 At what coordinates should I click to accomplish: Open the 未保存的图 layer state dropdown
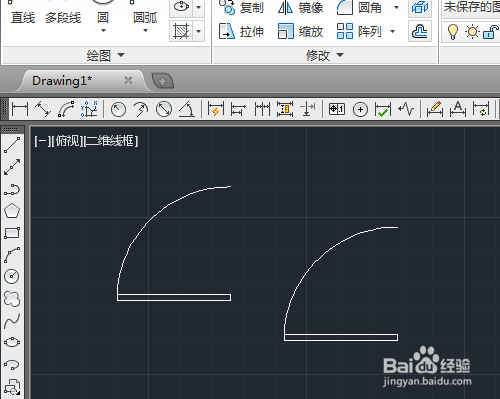point(471,7)
